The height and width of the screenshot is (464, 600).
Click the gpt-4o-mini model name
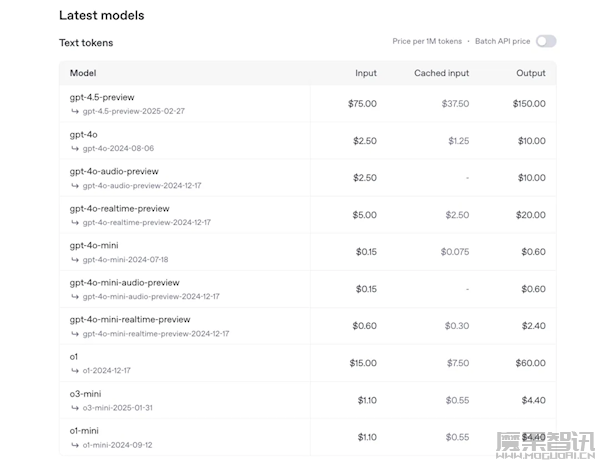(x=94, y=245)
